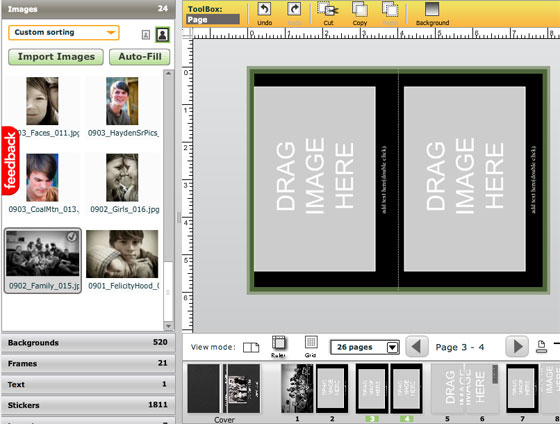Viewport: 560px width, 424px height.
Task: Expand the Text panel
Action: pyautogui.click(x=88, y=384)
